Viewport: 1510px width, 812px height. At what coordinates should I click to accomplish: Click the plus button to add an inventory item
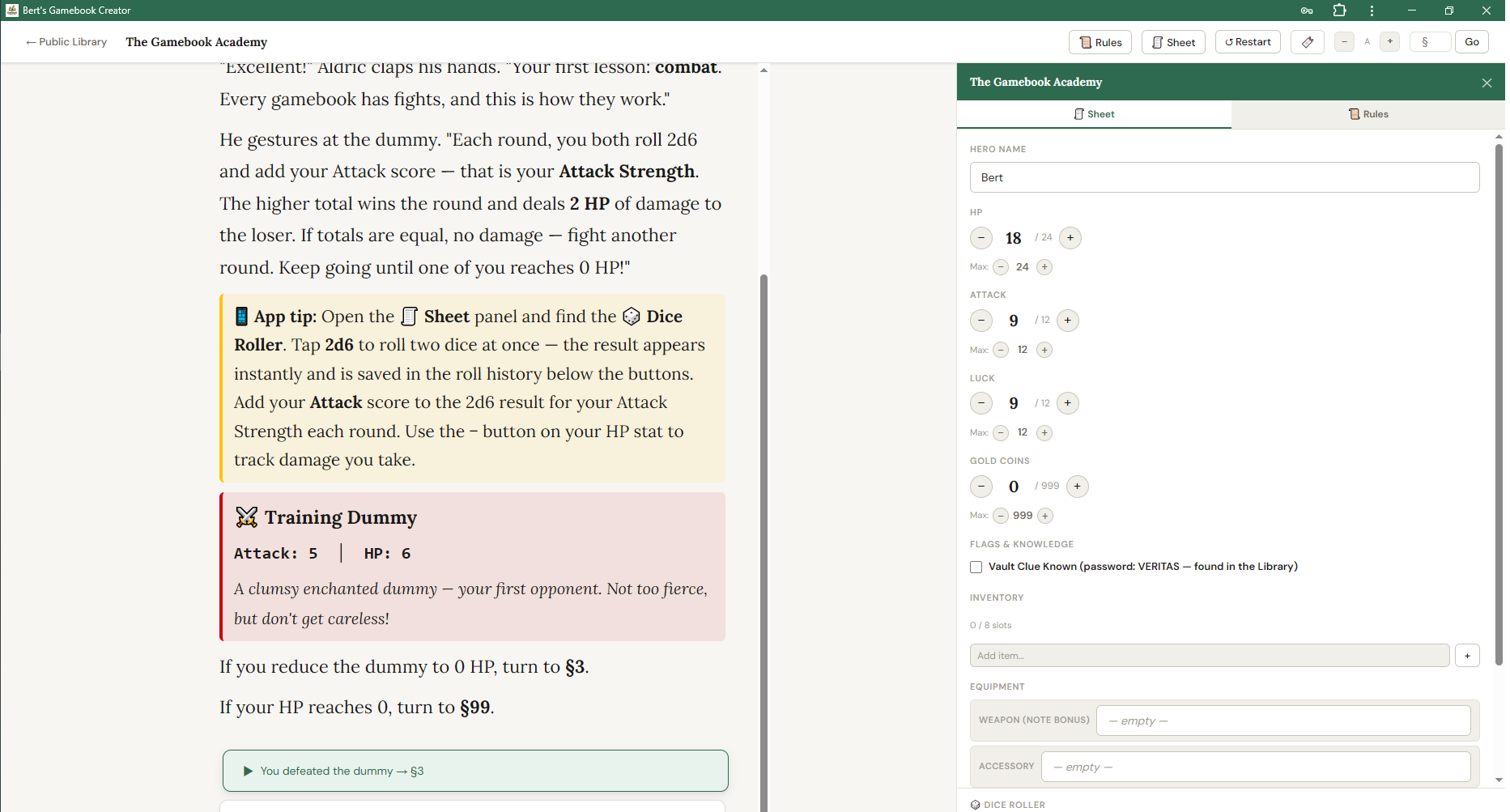tap(1466, 655)
